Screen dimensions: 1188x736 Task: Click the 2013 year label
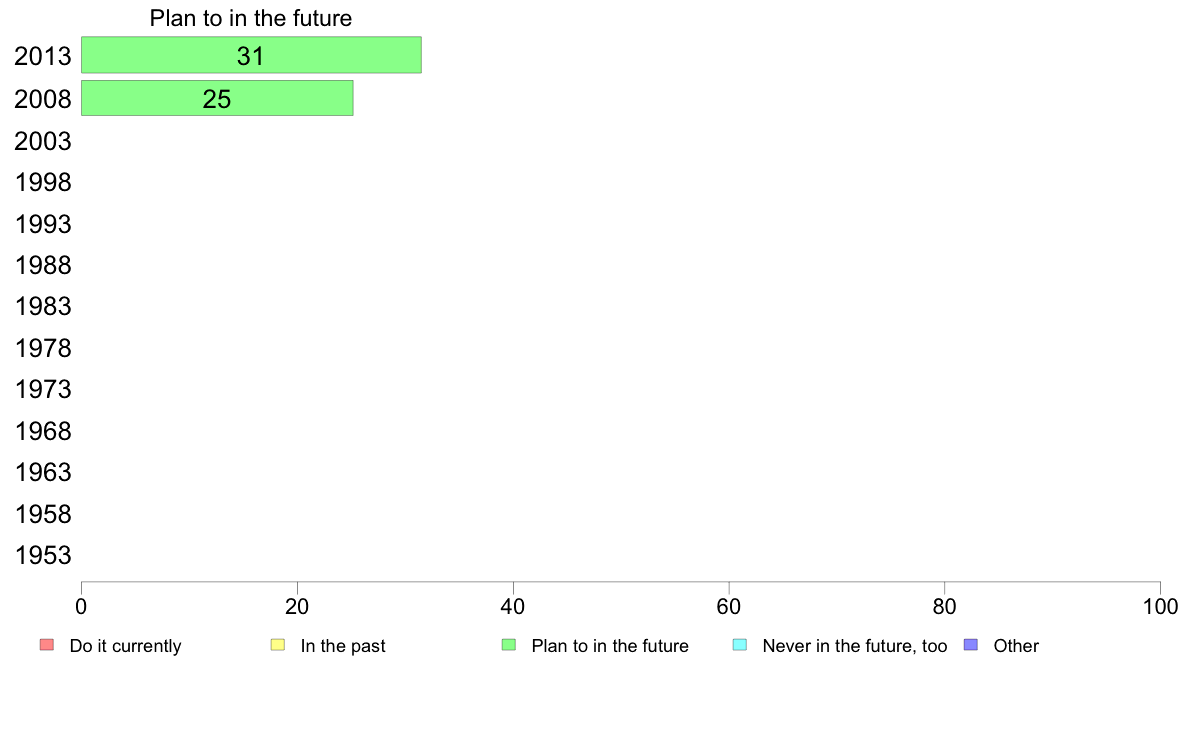pyautogui.click(x=42, y=56)
